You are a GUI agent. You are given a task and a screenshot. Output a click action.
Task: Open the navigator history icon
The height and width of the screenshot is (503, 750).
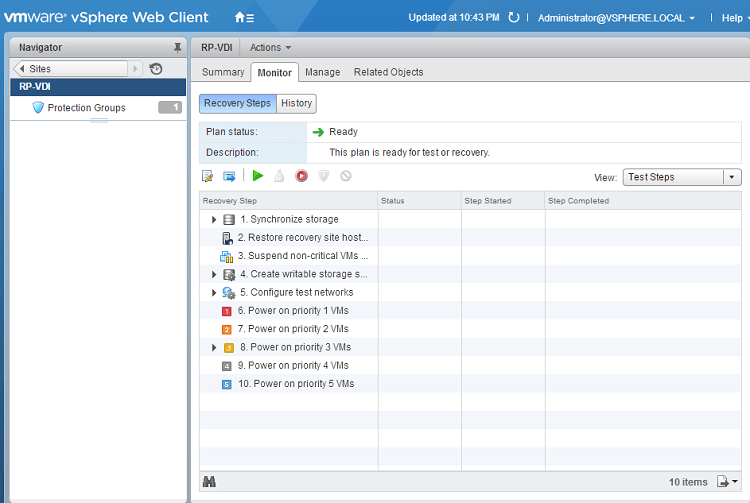pyautogui.click(x=156, y=69)
